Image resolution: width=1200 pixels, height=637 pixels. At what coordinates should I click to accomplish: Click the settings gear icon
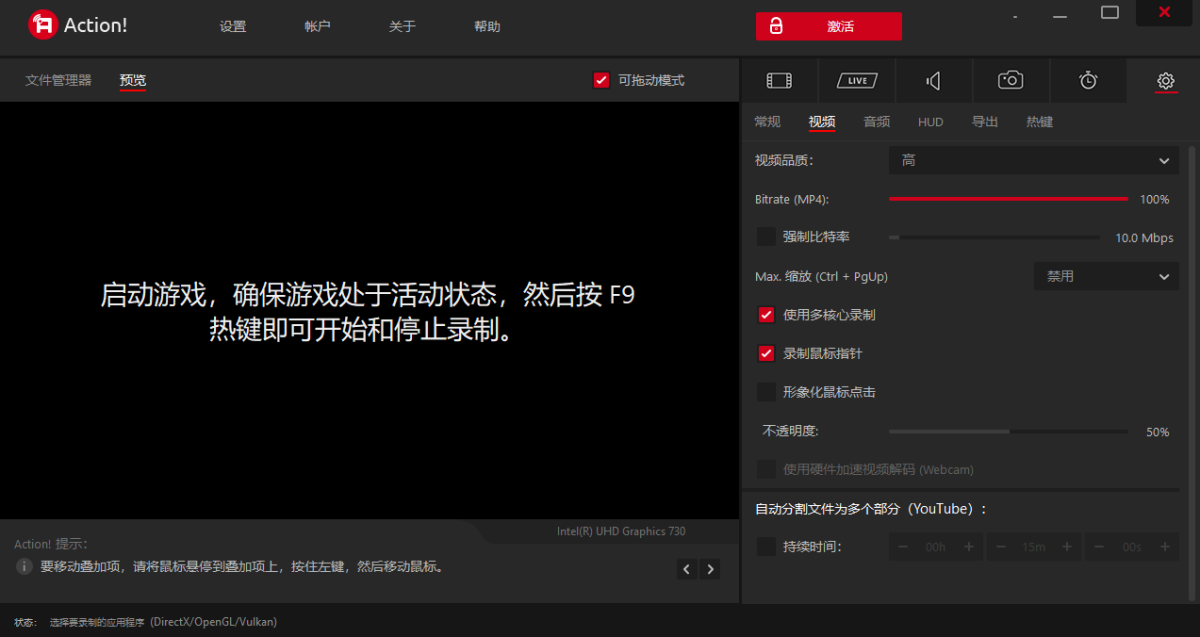(x=1165, y=80)
